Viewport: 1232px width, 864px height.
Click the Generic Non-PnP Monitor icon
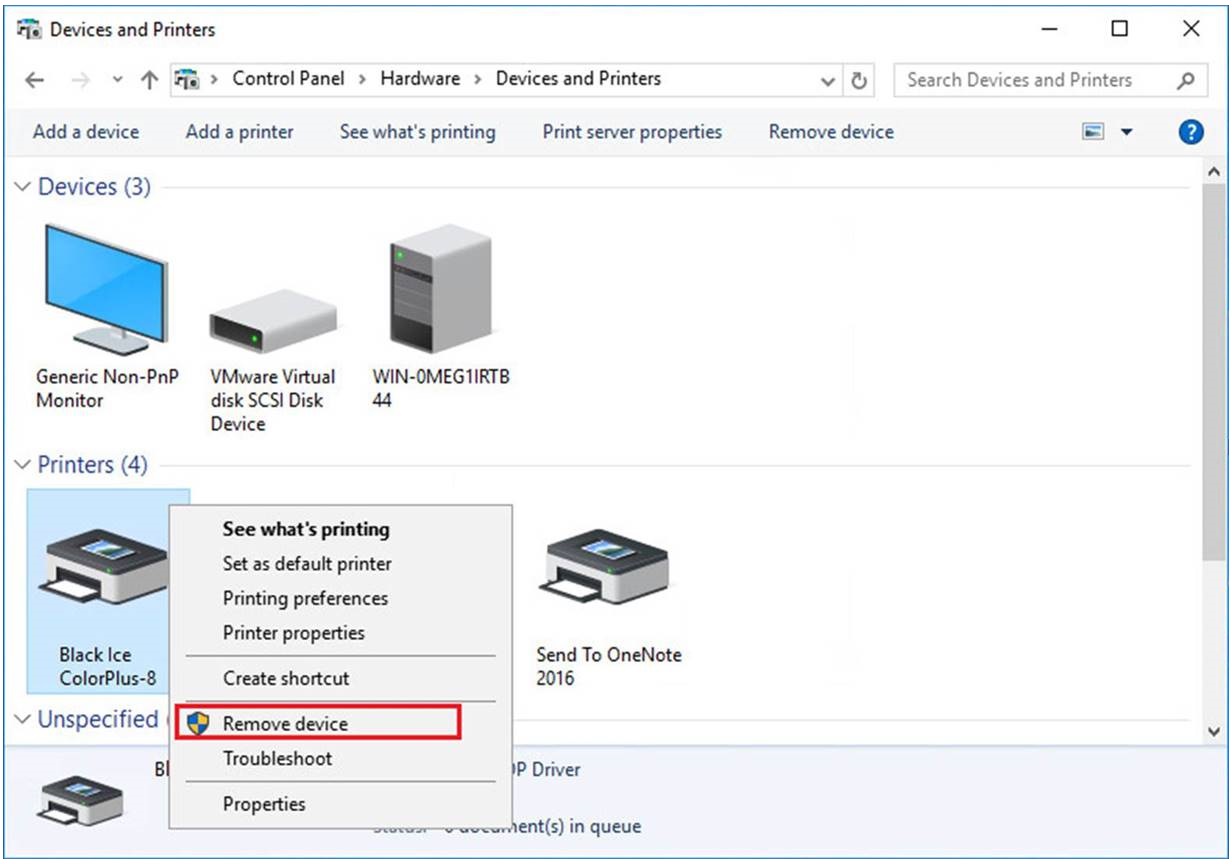(104, 288)
